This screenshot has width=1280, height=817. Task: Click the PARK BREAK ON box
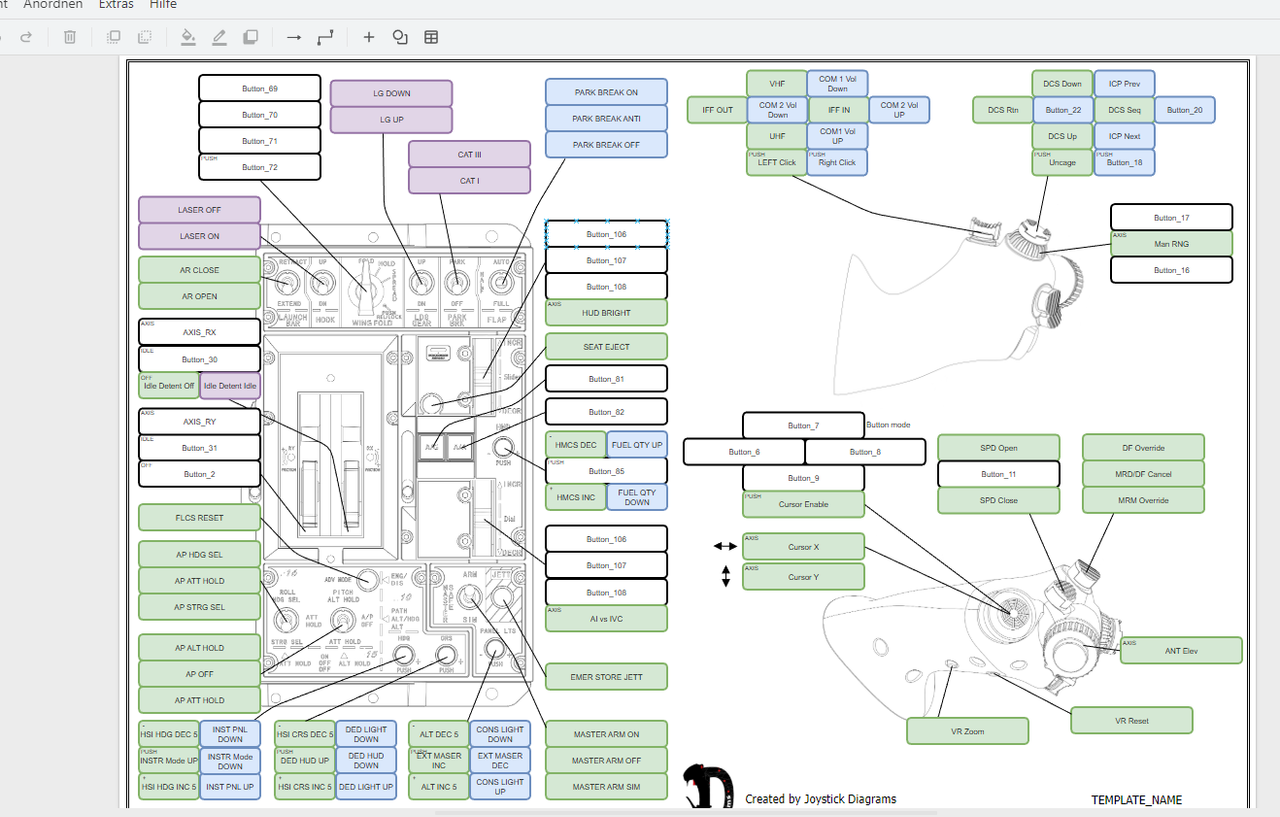coord(606,92)
